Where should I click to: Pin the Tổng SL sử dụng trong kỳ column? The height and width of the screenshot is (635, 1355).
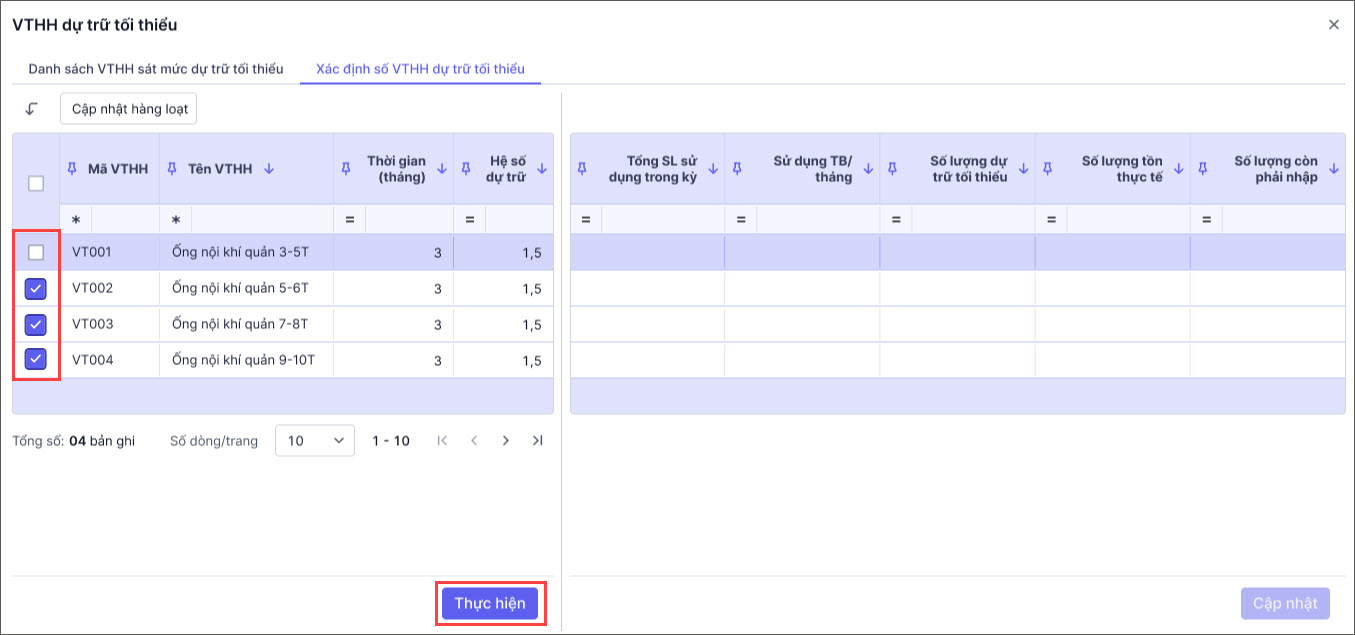tap(583, 169)
